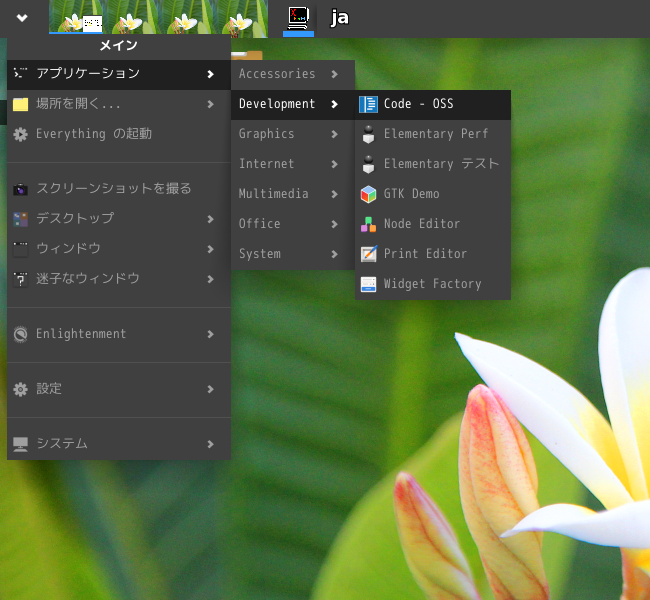Image resolution: width=650 pixels, height=600 pixels.
Task: Launch GTK Demo
Action: (433, 194)
